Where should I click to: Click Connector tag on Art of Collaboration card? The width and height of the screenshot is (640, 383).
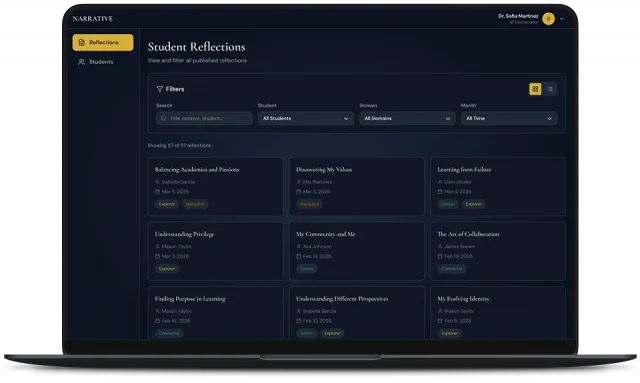pyautogui.click(x=452, y=269)
